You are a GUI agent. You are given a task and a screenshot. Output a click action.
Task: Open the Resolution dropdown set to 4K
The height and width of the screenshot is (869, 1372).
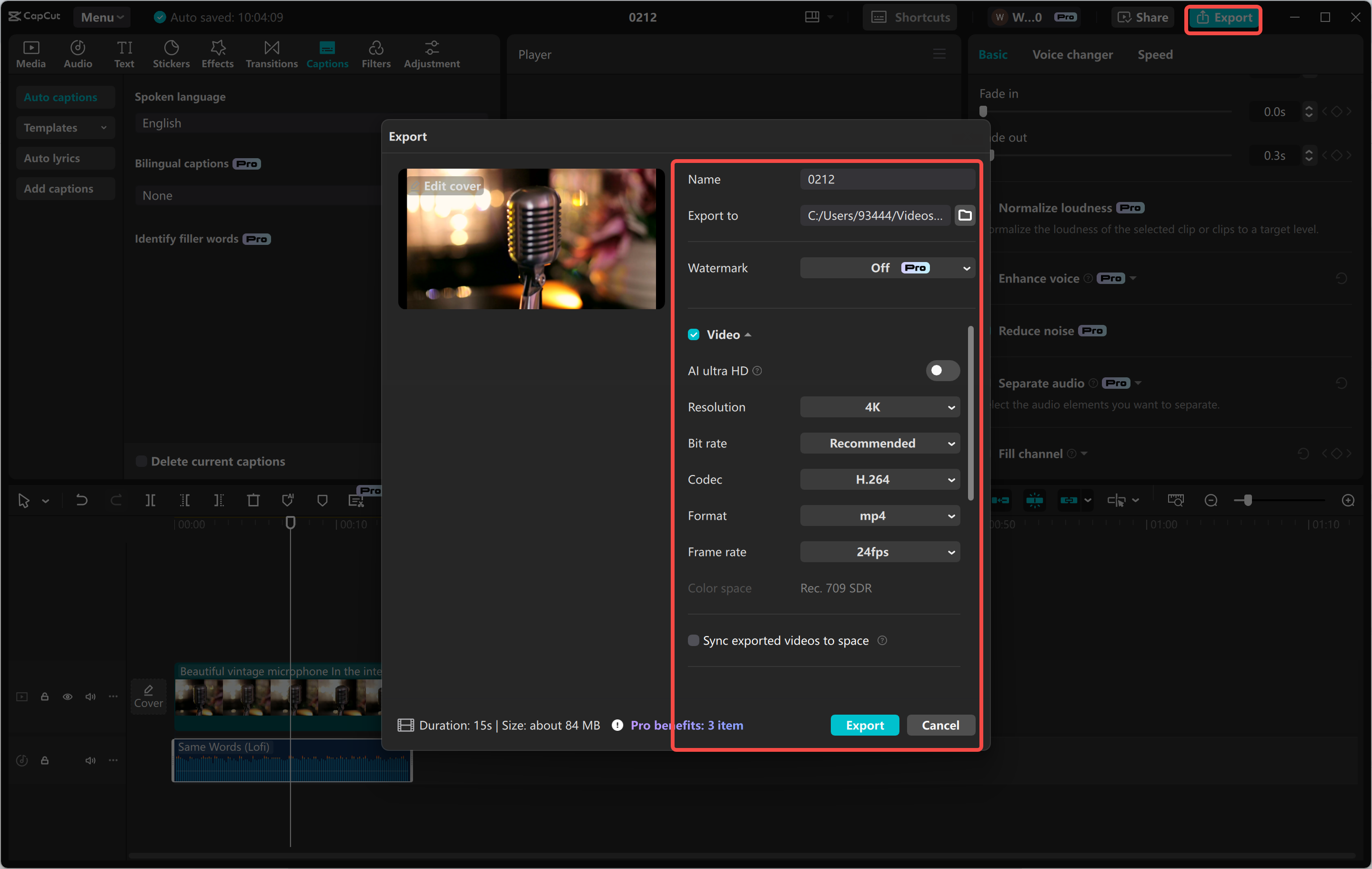pyautogui.click(x=879, y=407)
